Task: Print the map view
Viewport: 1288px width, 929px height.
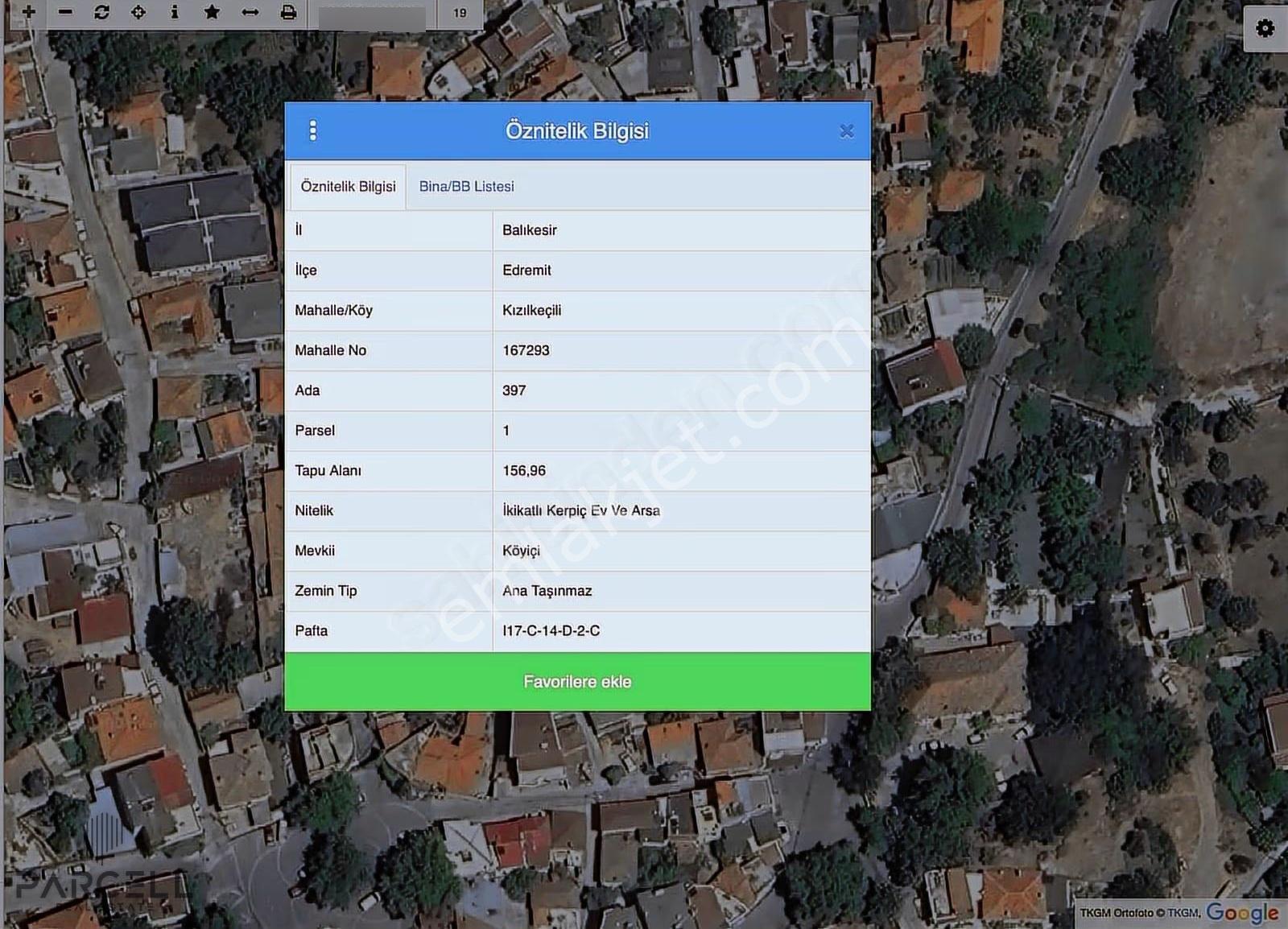Action: point(288,12)
